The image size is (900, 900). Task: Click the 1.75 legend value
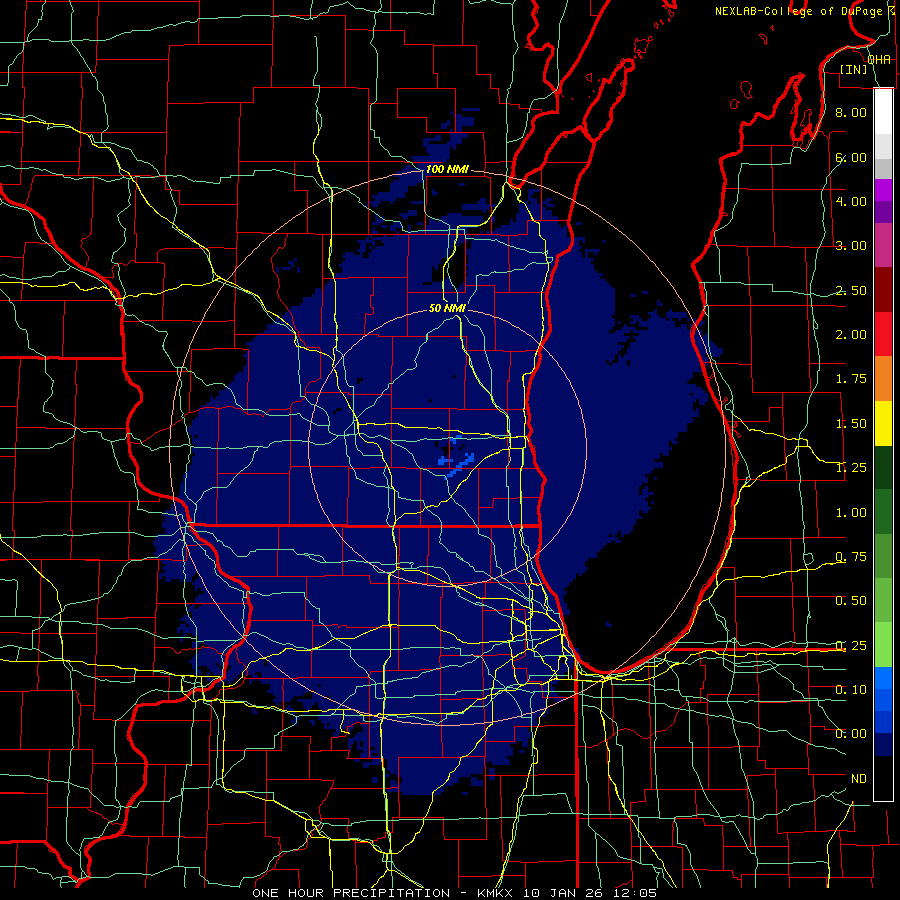(851, 379)
